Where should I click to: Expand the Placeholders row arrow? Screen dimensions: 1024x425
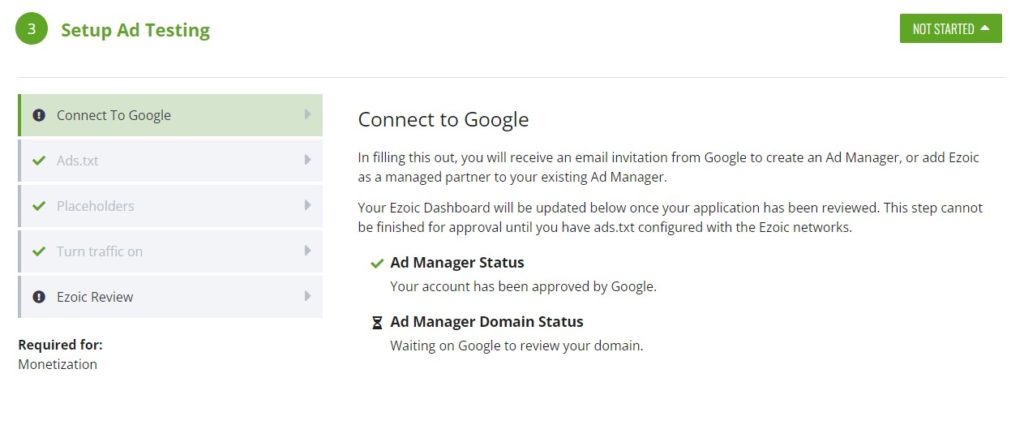point(308,206)
